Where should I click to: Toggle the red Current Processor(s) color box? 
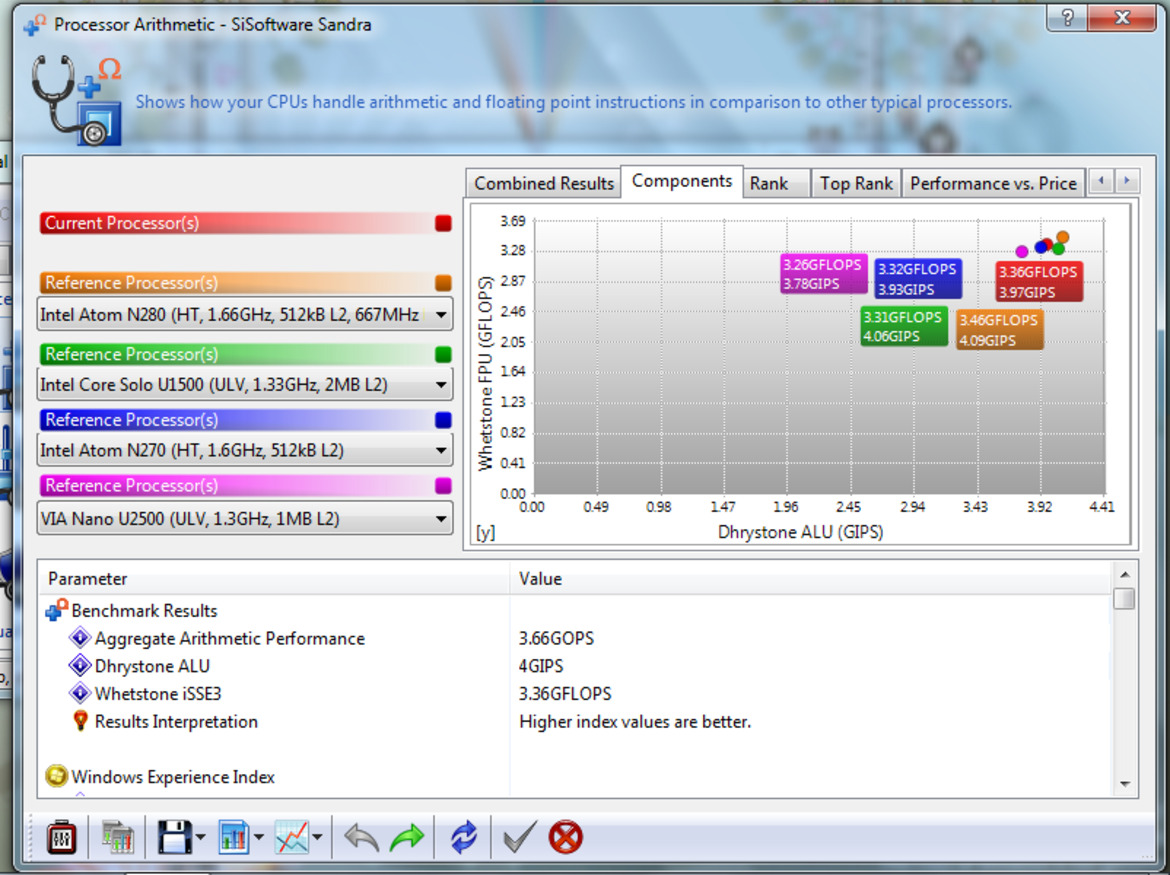(x=443, y=223)
